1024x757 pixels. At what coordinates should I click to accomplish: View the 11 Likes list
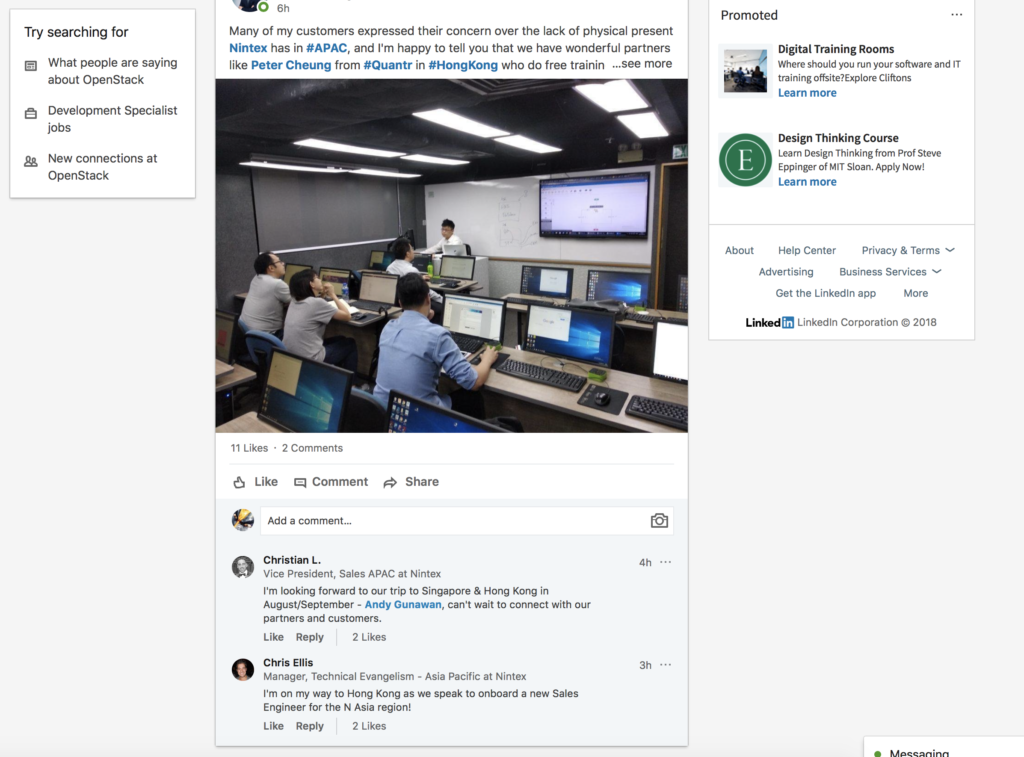click(249, 448)
